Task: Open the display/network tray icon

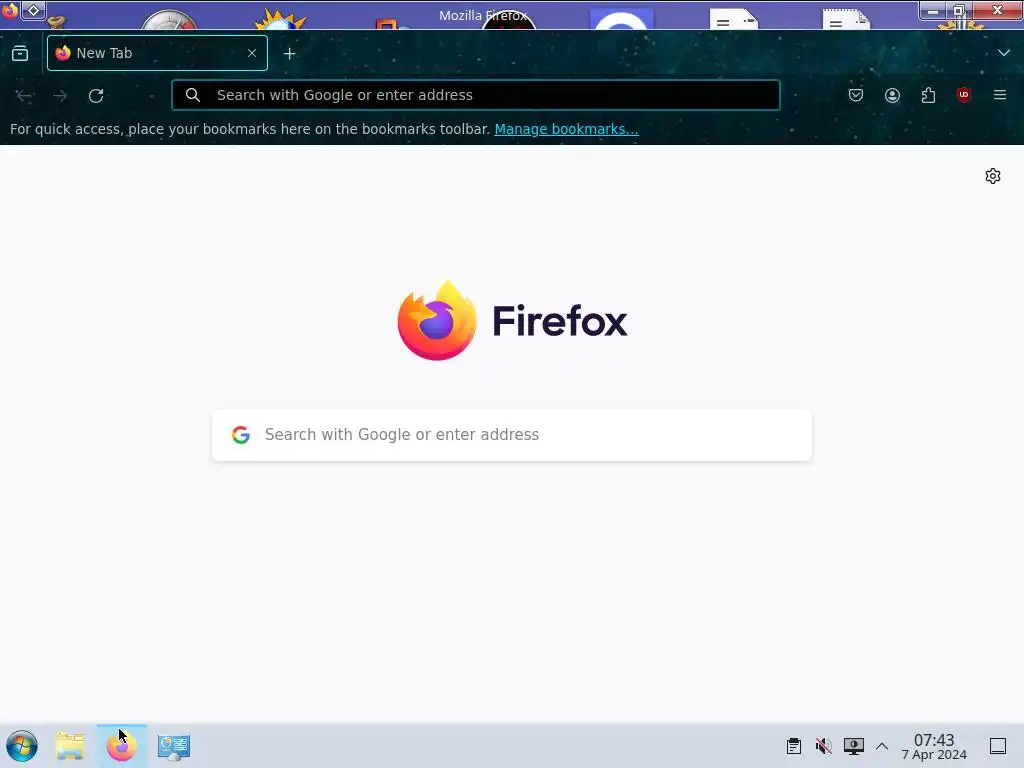Action: pos(854,746)
